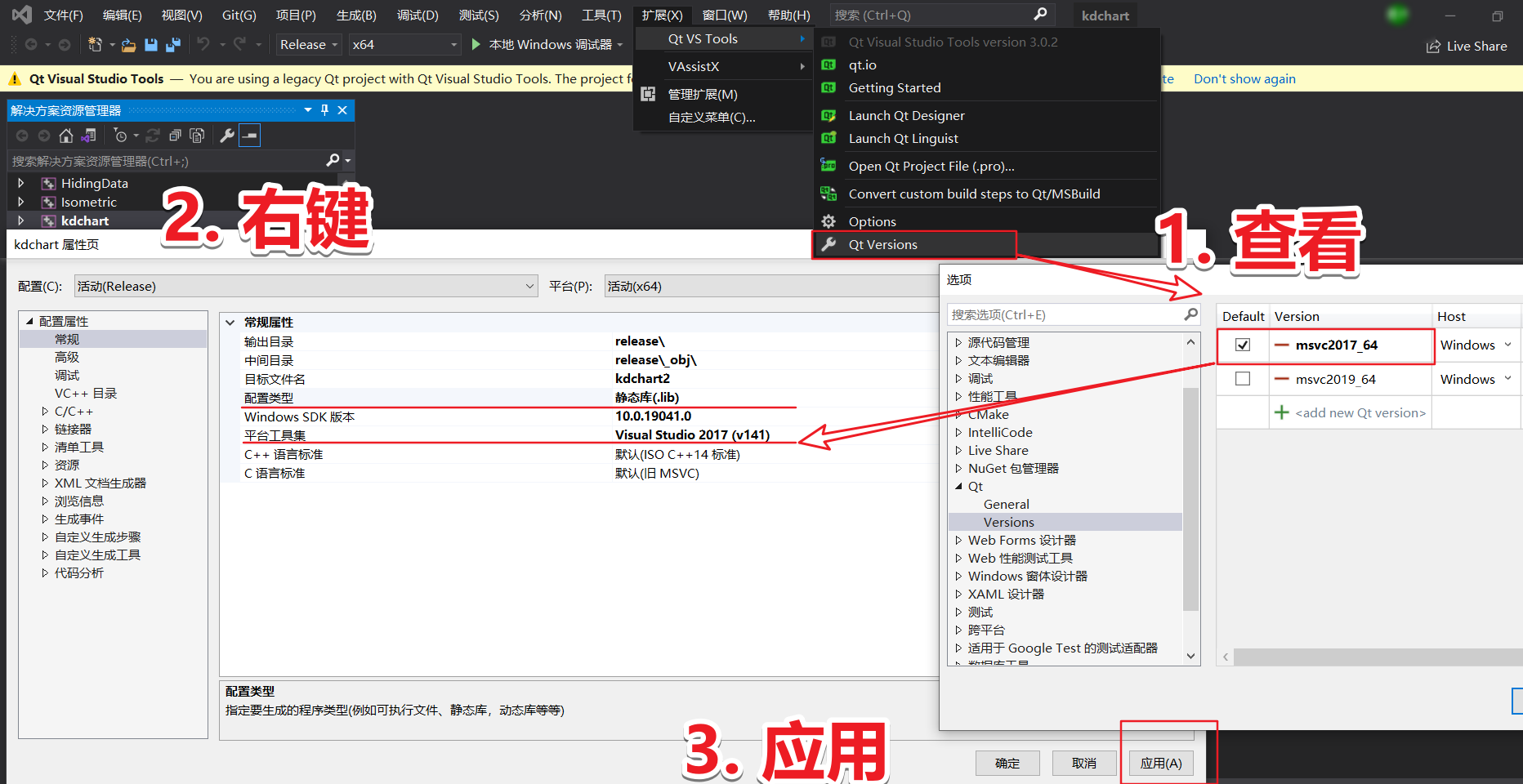Click Collapse All icon in Solution Explorer
The image size is (1523, 784).
[x=175, y=136]
